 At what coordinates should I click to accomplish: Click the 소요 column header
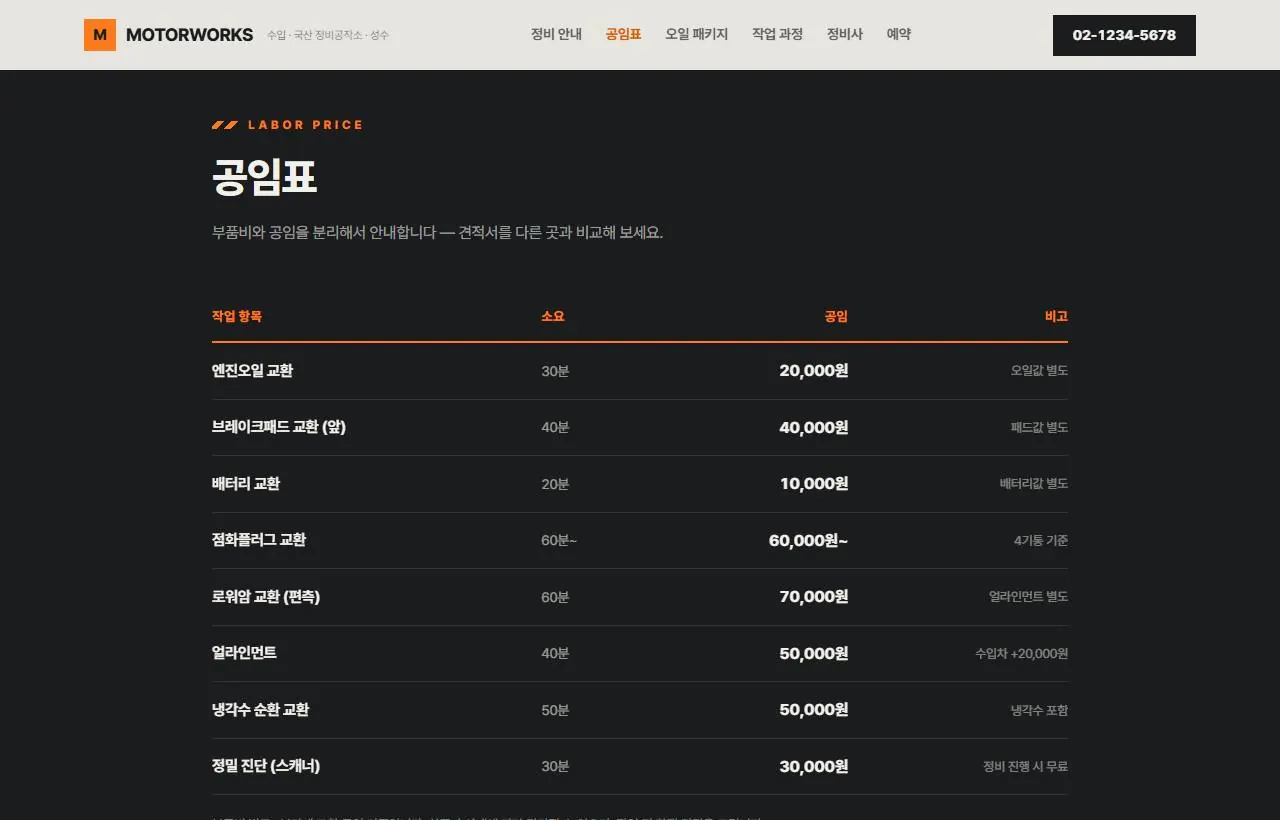pos(553,316)
